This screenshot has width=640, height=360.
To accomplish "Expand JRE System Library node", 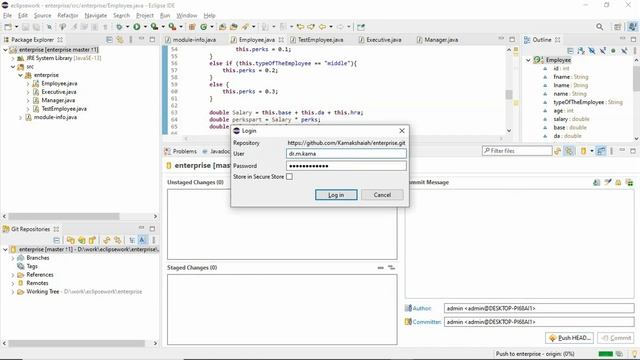I will tap(13, 58).
